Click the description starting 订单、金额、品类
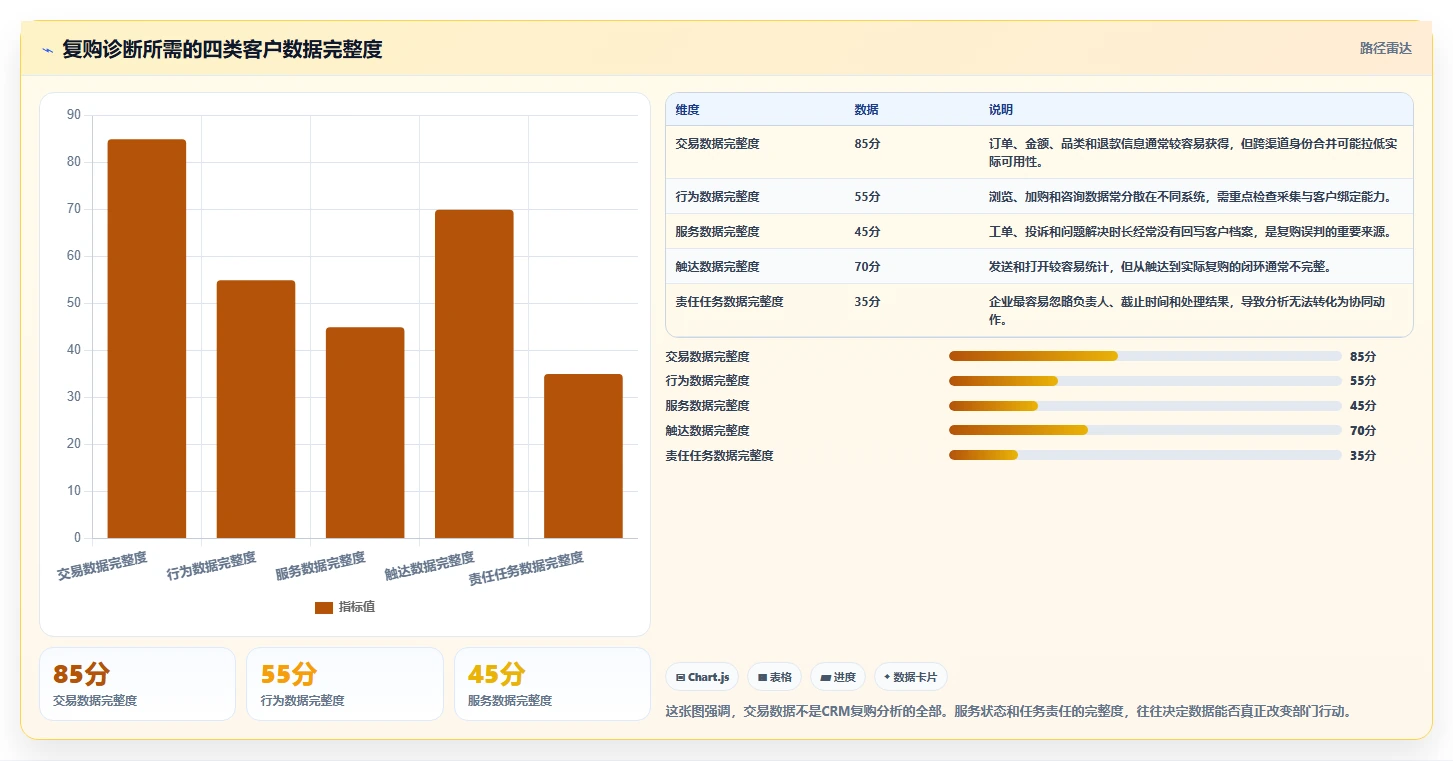The height and width of the screenshot is (761, 1453). click(1194, 153)
